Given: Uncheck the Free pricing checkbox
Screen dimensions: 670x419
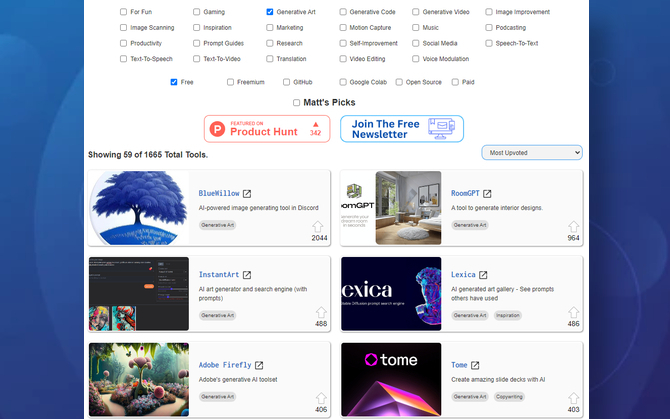Looking at the screenshot, I should click(x=174, y=82).
